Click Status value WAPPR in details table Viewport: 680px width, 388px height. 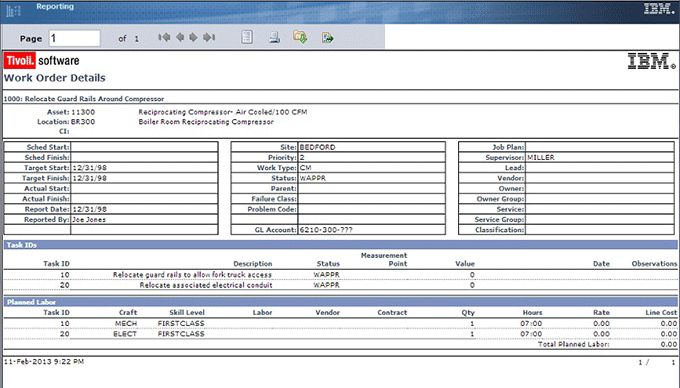click(x=313, y=178)
